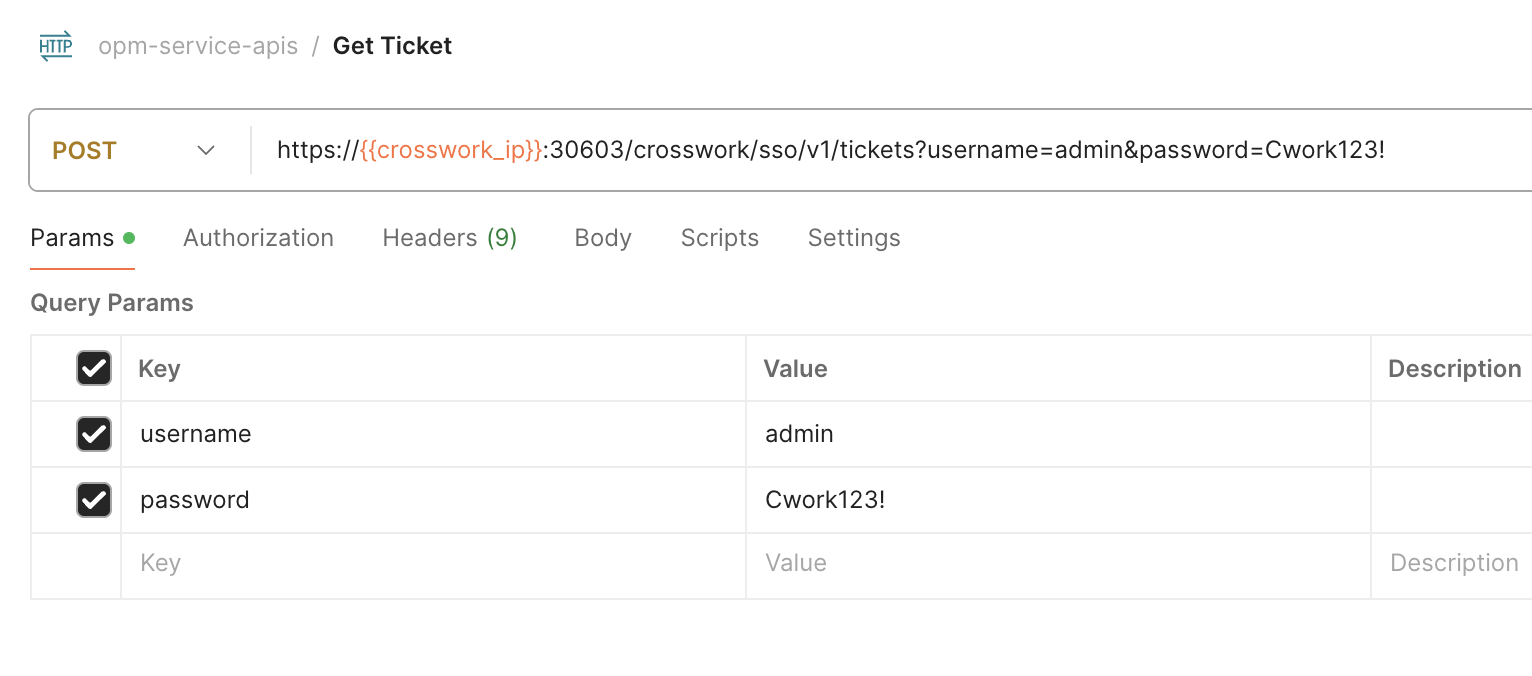Switch to the Body tab

coord(603,238)
